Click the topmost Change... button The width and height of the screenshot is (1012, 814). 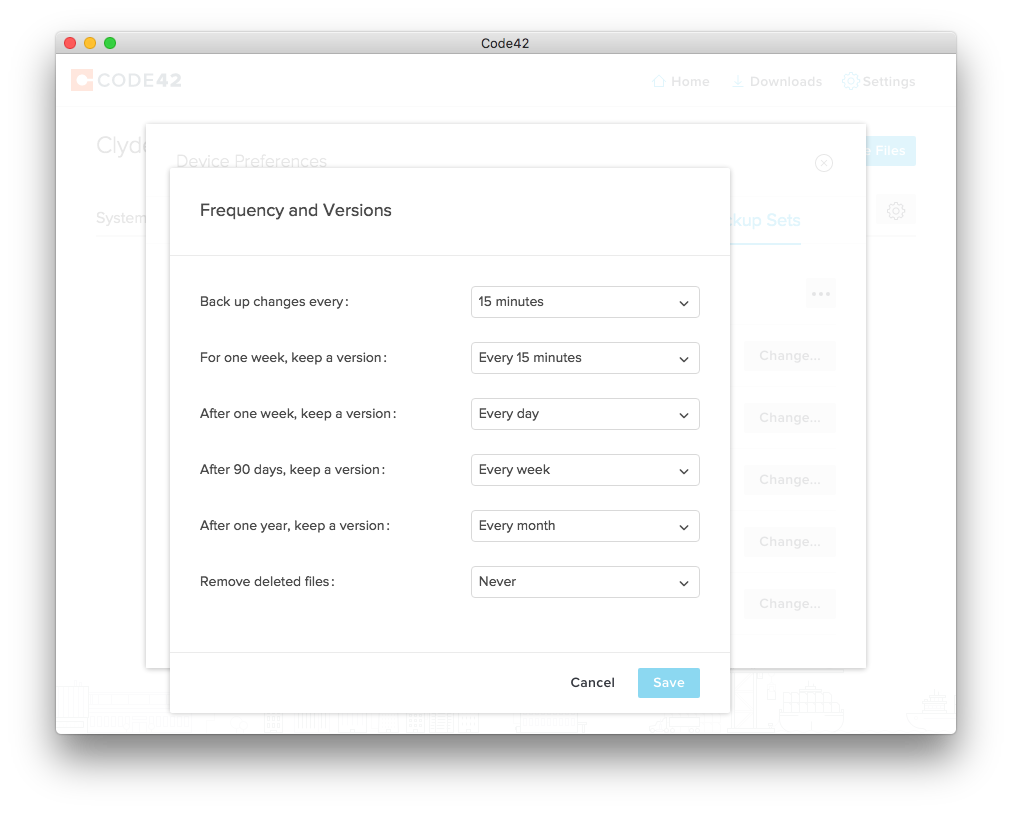(789, 356)
